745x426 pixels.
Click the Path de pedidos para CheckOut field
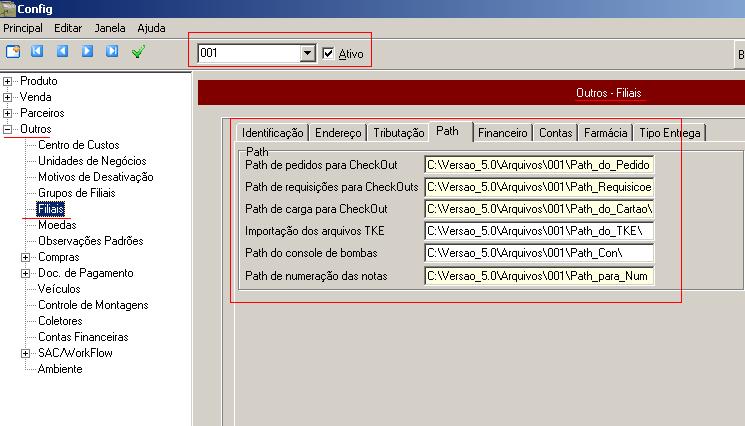[x=539, y=165]
